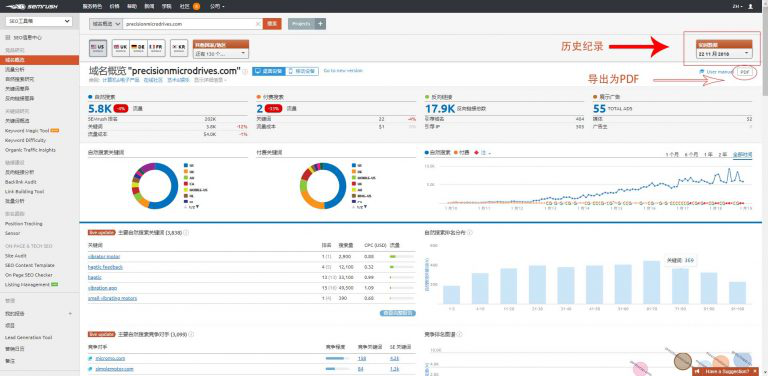The image size is (768, 376).
Task: Open the SEO toolkit dropdown
Action: (x=39, y=22)
